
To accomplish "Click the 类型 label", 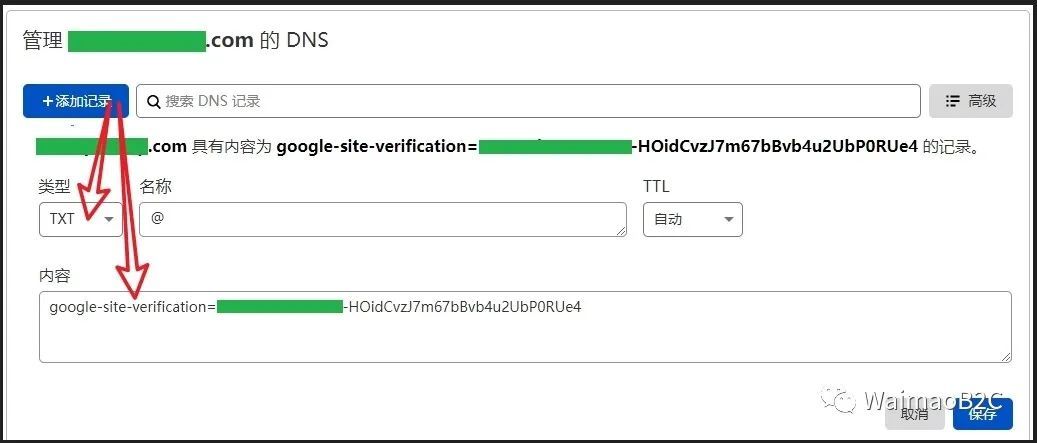I will pos(54,187).
